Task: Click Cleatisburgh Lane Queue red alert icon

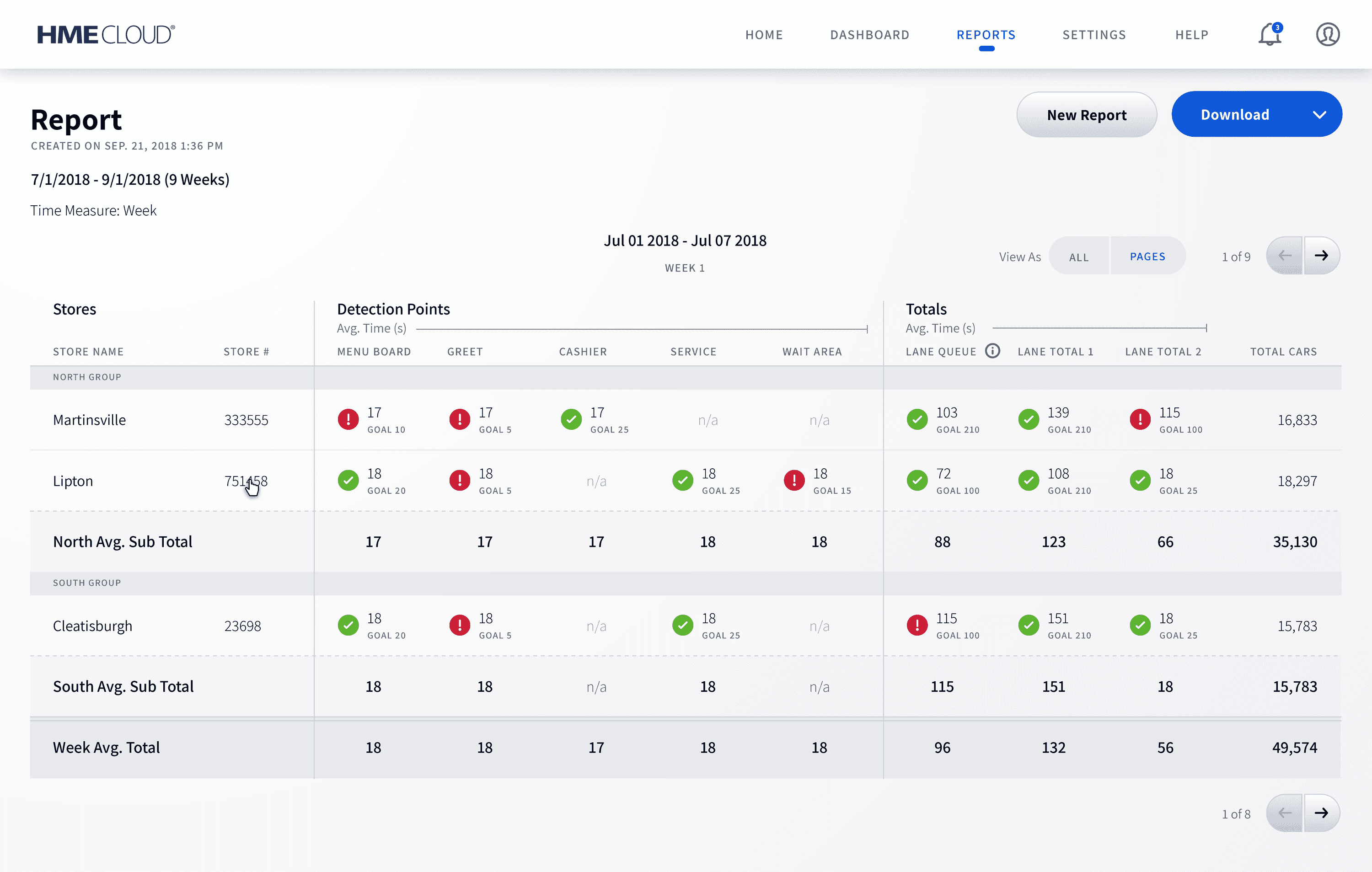Action: tap(917, 626)
